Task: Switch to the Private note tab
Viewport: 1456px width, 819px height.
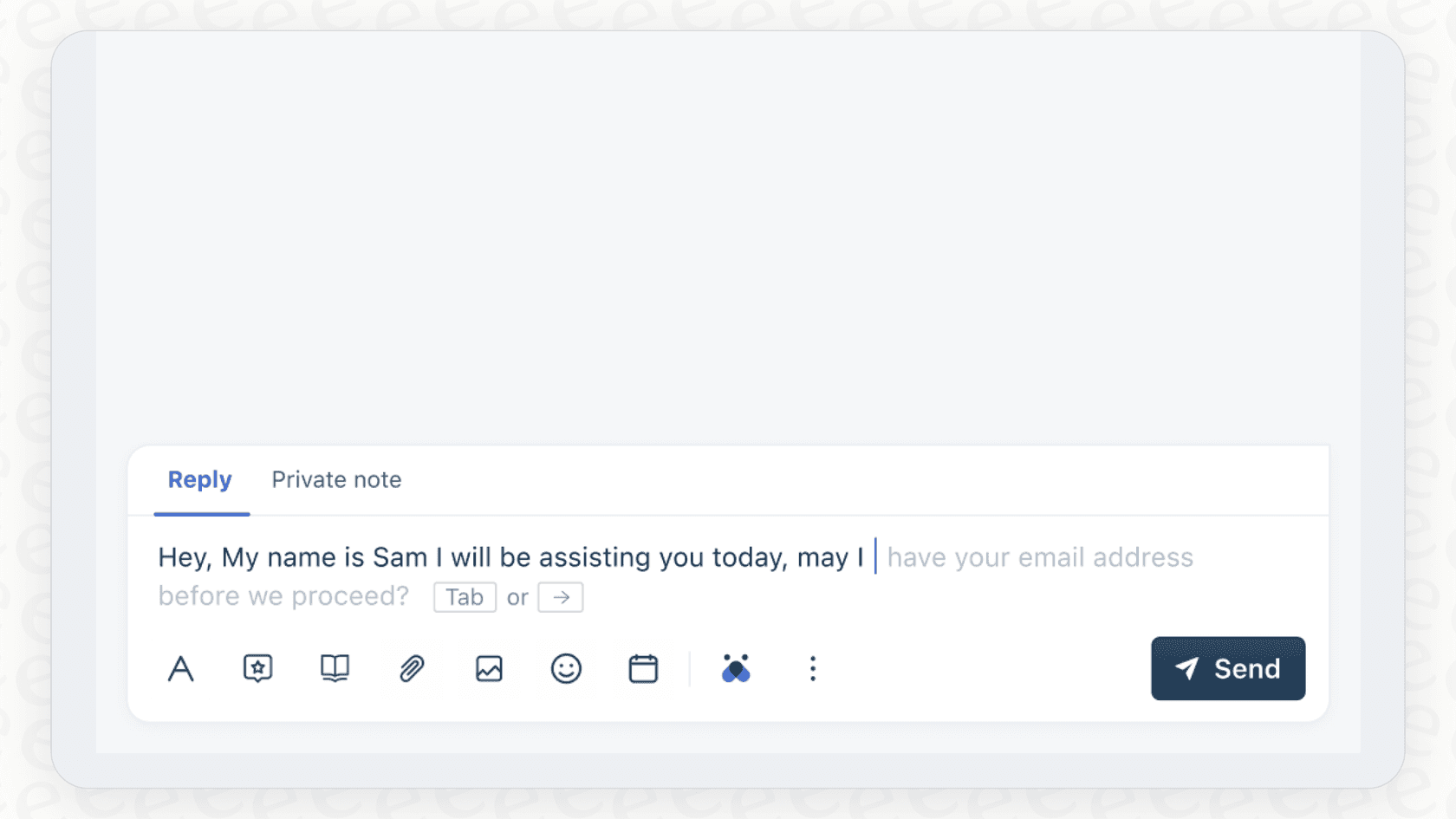Action: click(336, 479)
